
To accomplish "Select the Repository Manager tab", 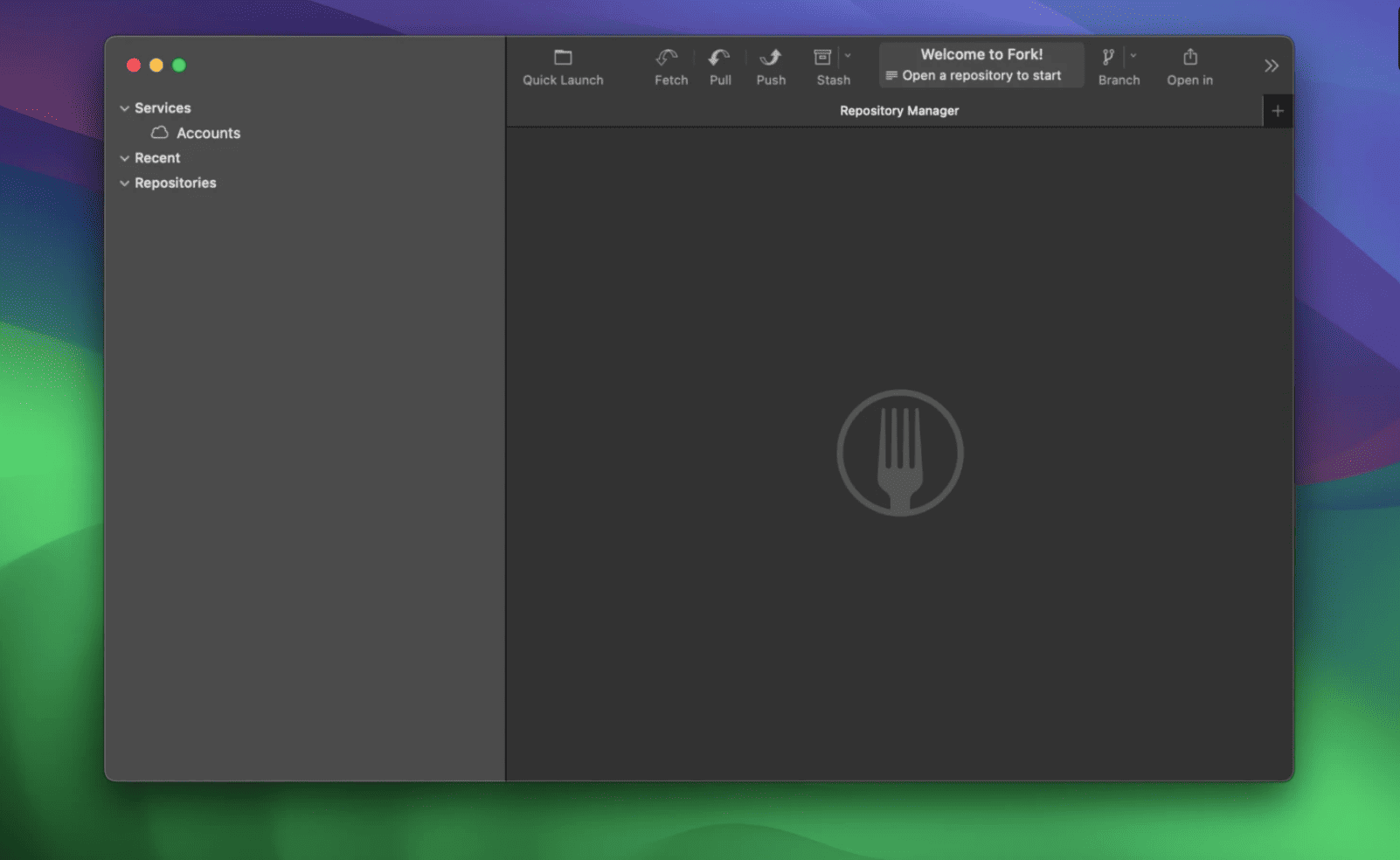I will coord(899,111).
